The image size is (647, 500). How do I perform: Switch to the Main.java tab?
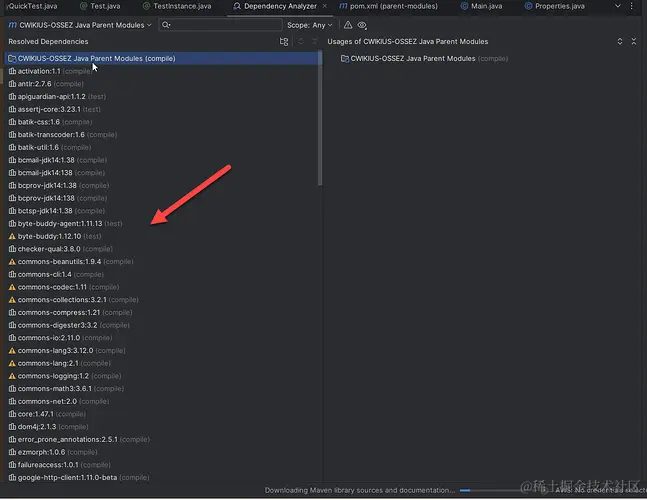[482, 6]
